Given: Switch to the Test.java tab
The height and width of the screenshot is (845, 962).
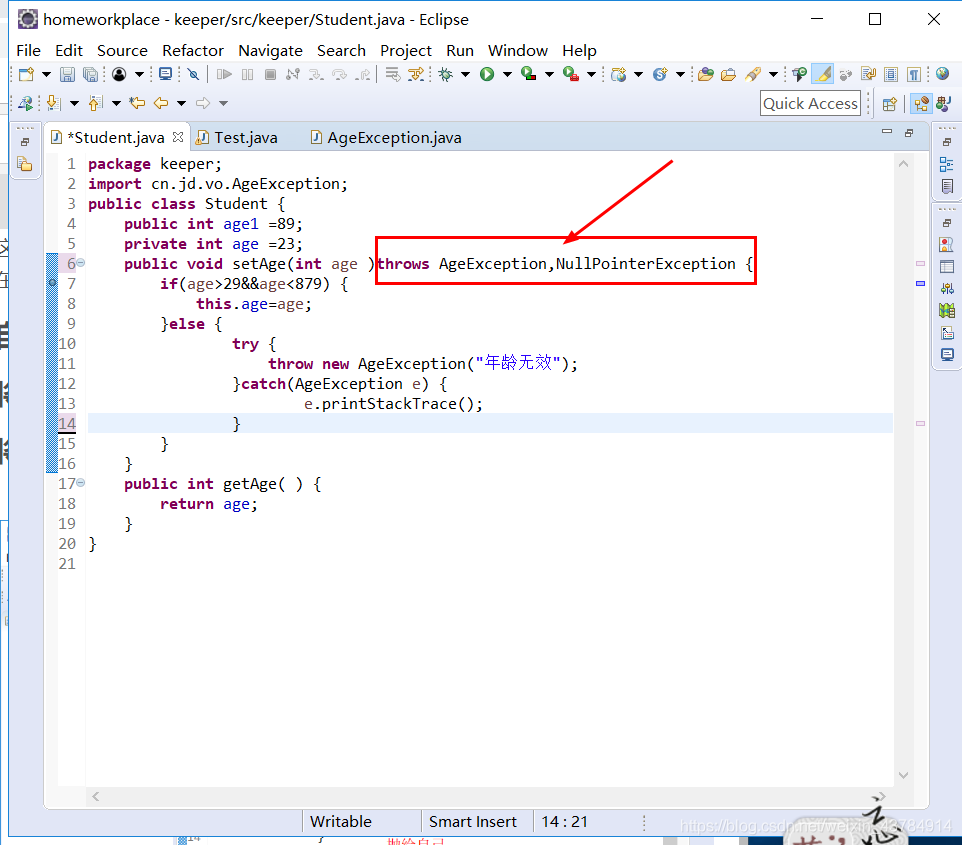Looking at the screenshot, I should (245, 138).
